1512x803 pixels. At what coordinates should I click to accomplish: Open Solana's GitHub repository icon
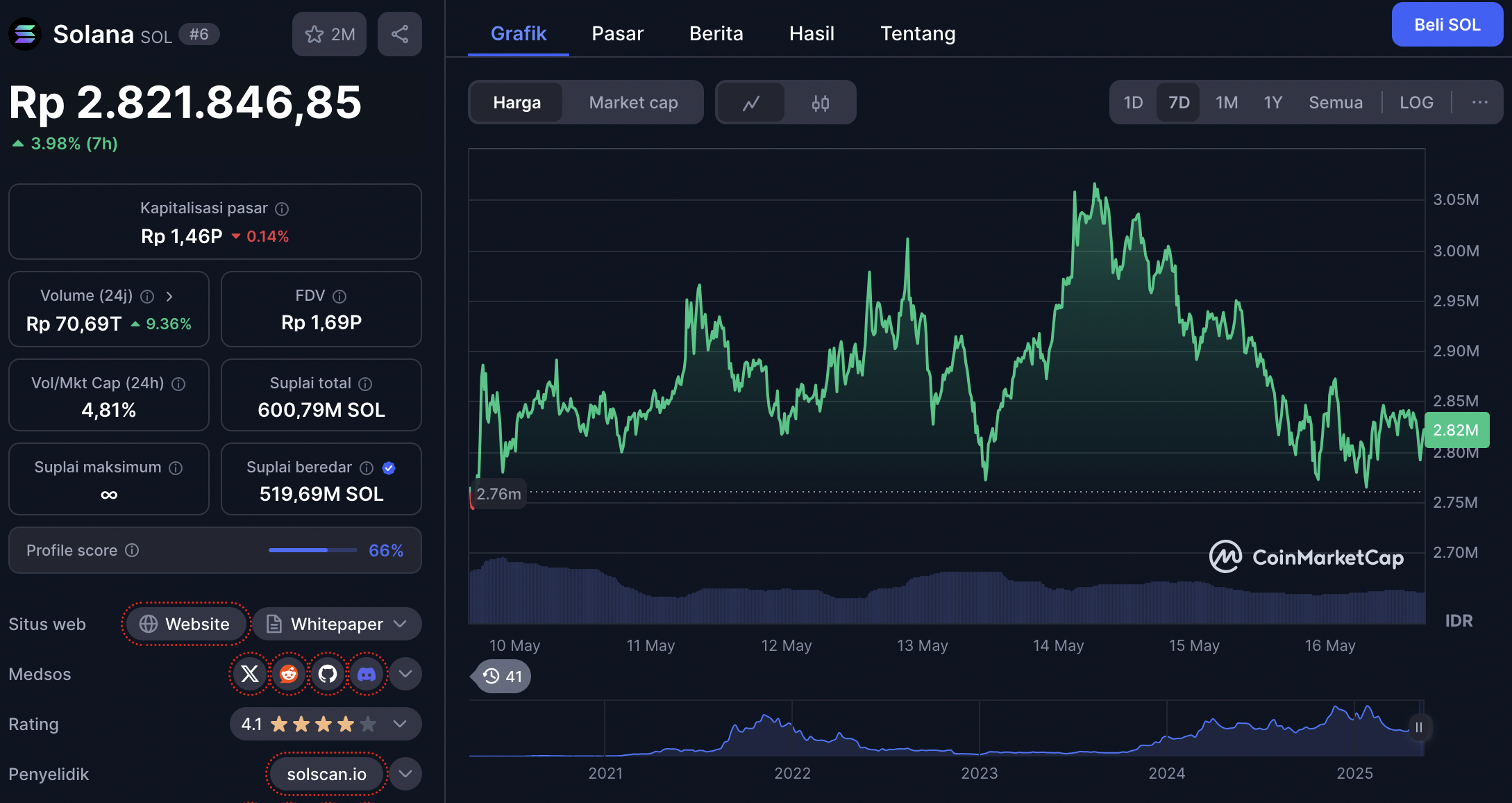[328, 674]
